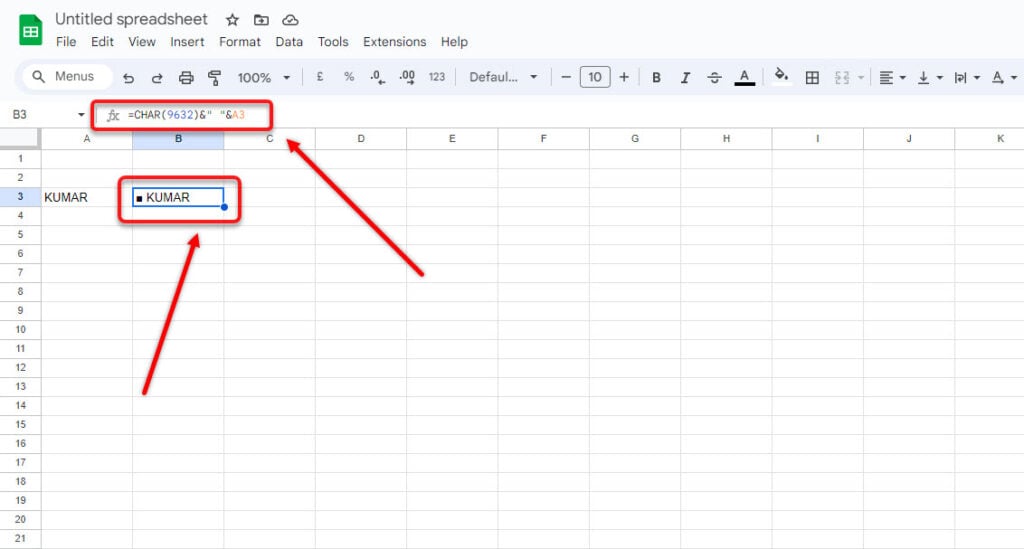The image size is (1024, 549).
Task: Open text rotation dropdown
Action: 1004,78
